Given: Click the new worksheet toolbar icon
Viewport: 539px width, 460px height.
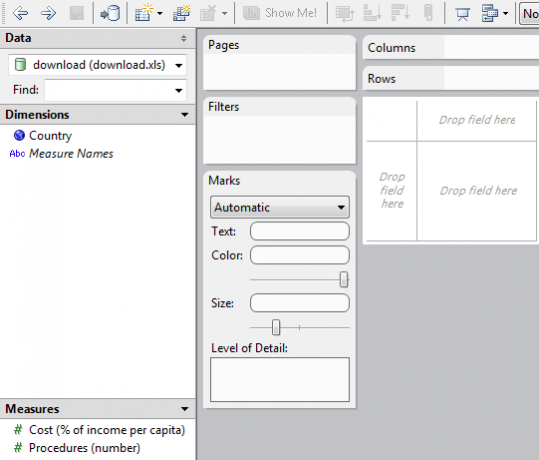Looking at the screenshot, I should tap(145, 13).
